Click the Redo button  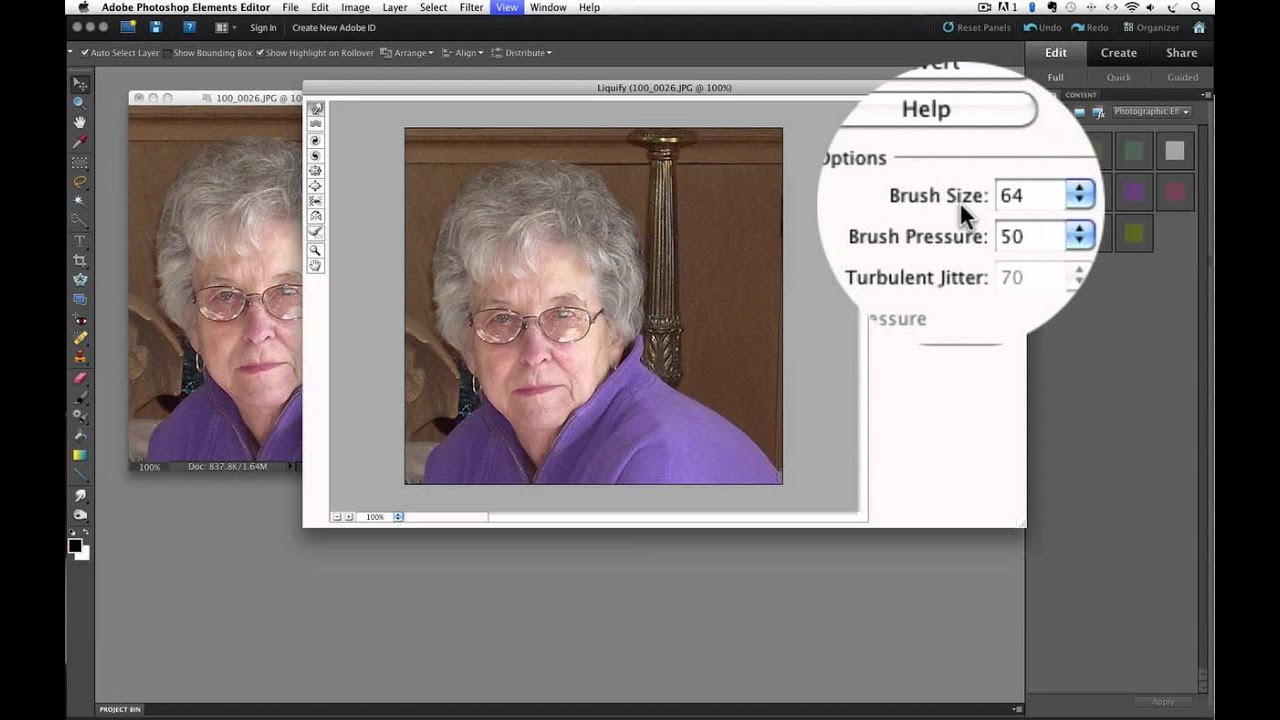pos(1090,27)
